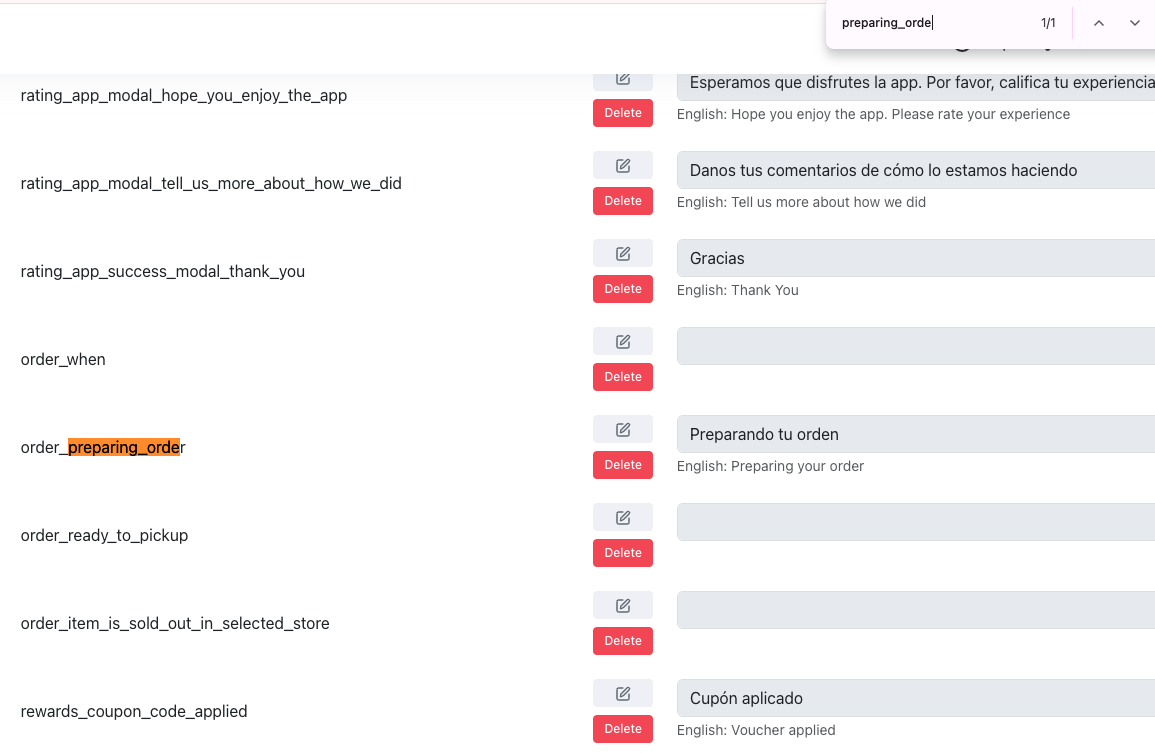
Task: Click edit icon for order_ready_to_pickup
Action: click(x=622, y=517)
